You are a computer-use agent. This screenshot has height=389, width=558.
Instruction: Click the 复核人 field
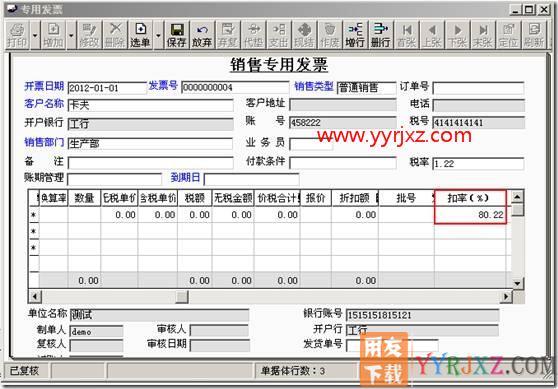(96, 345)
